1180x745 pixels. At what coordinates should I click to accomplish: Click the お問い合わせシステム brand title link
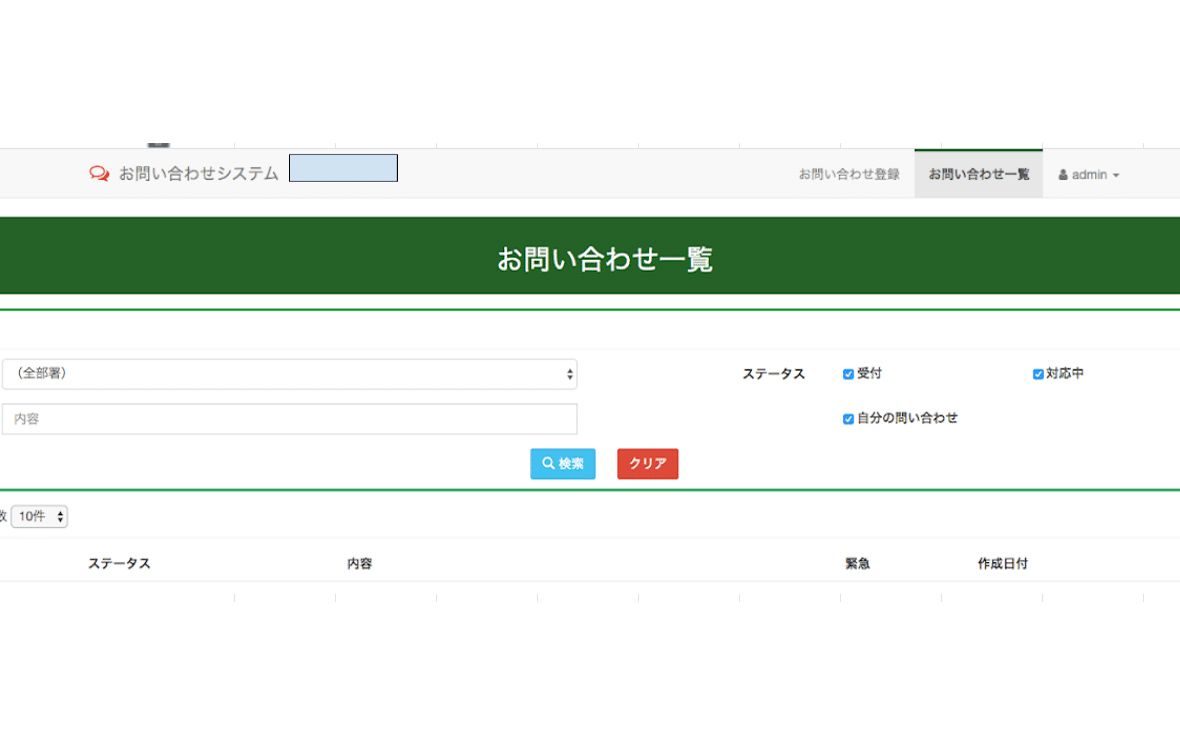[199, 174]
